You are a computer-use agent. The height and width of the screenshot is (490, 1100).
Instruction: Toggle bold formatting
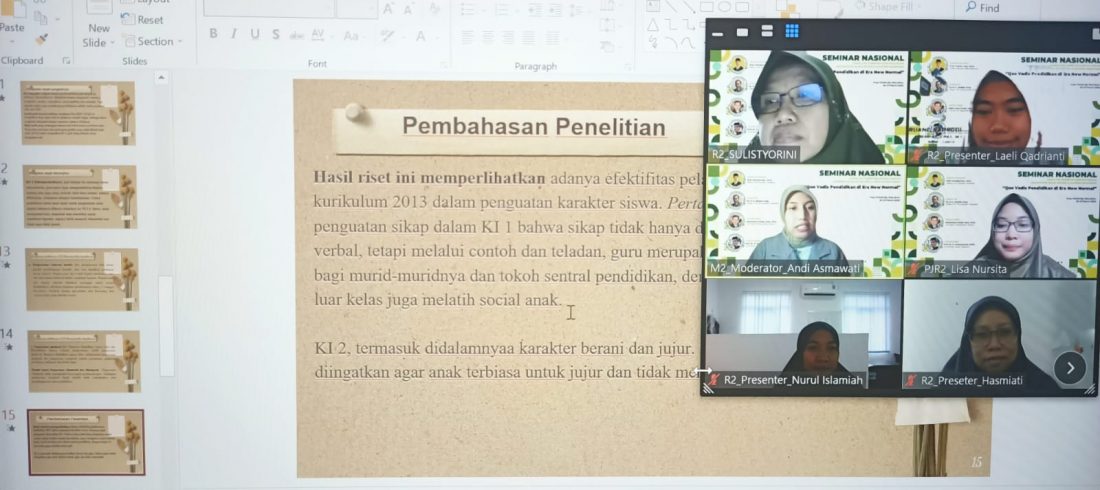pos(213,35)
